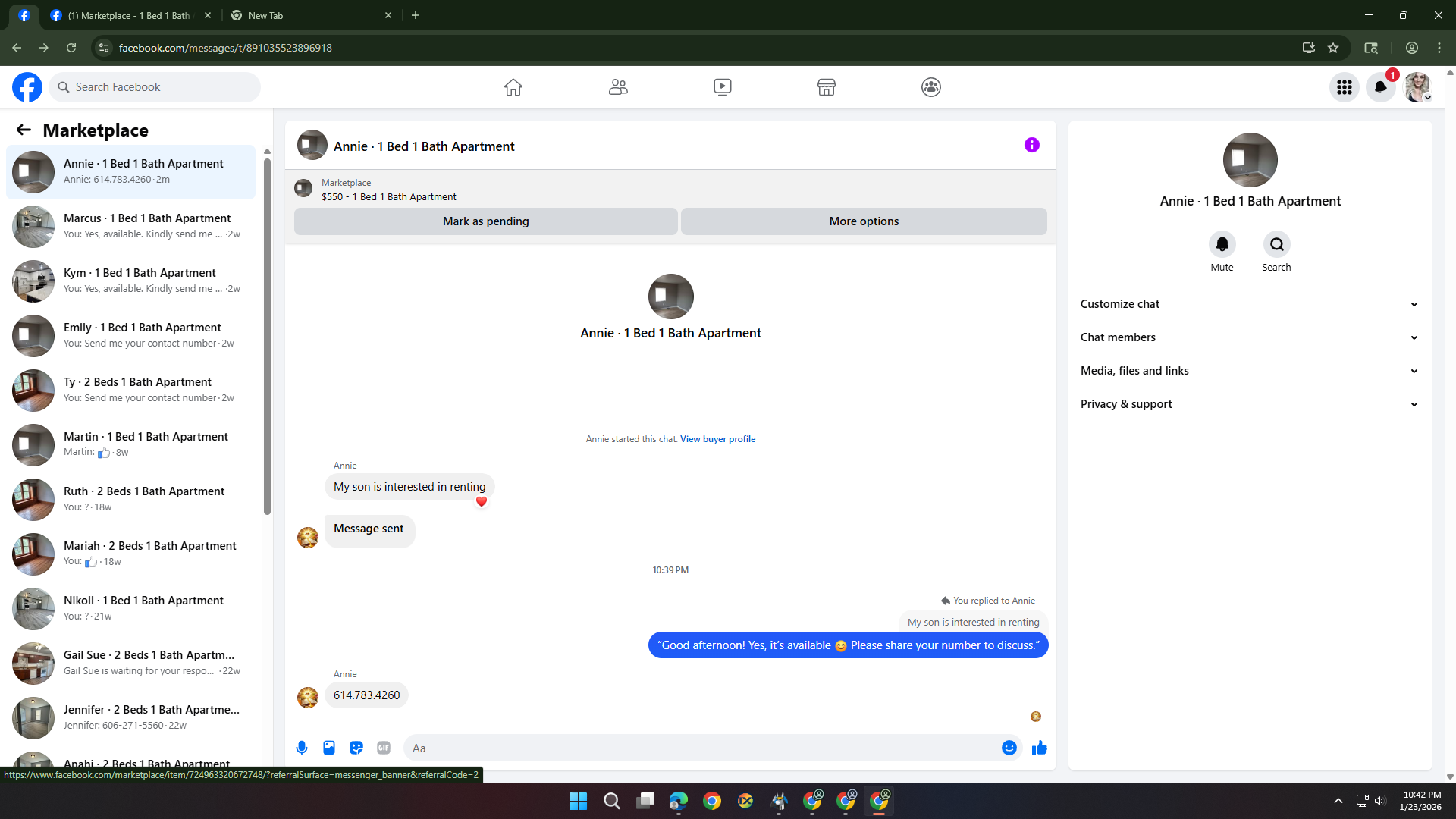Open the View buyer profile link
This screenshot has width=1456, height=819.
coord(717,439)
